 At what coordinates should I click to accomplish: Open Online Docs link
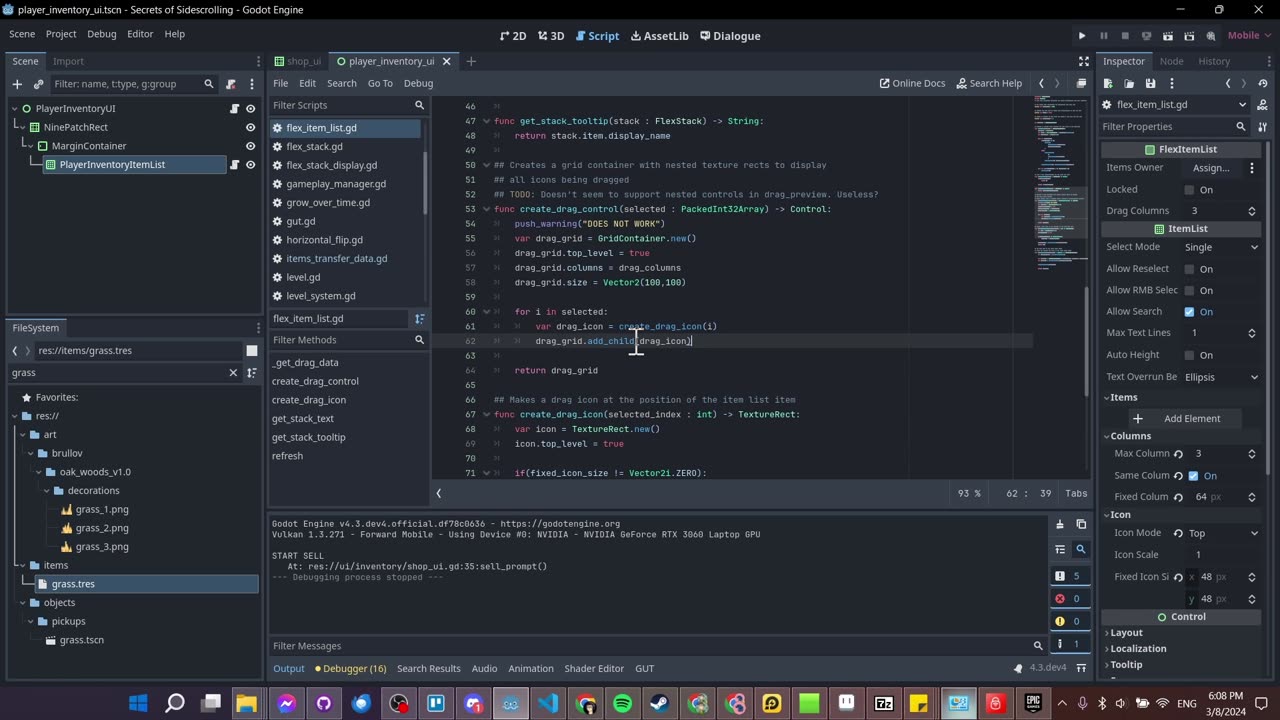tap(912, 84)
